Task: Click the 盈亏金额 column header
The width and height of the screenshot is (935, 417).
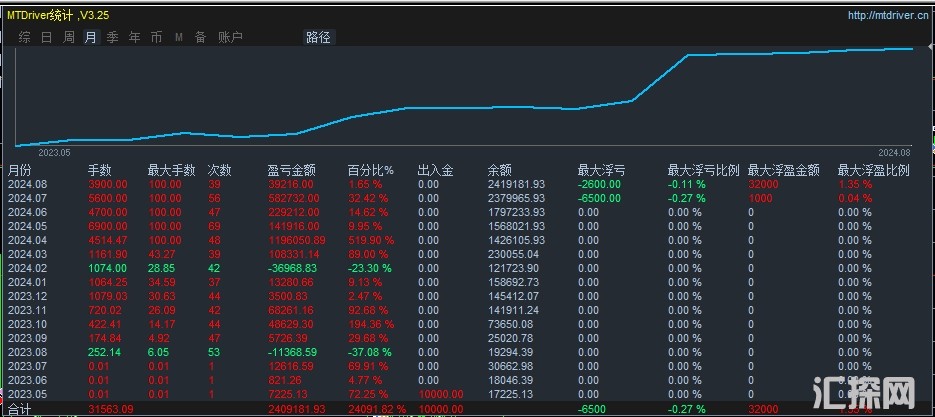Action: pos(291,170)
